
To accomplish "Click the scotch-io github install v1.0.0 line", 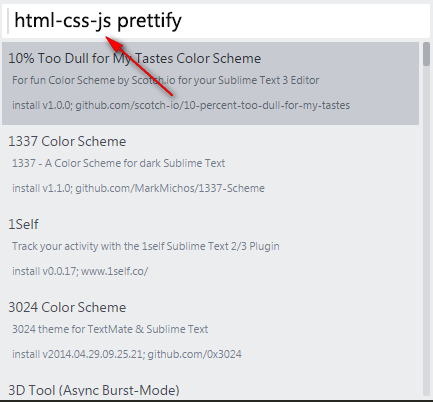I will (x=181, y=105).
